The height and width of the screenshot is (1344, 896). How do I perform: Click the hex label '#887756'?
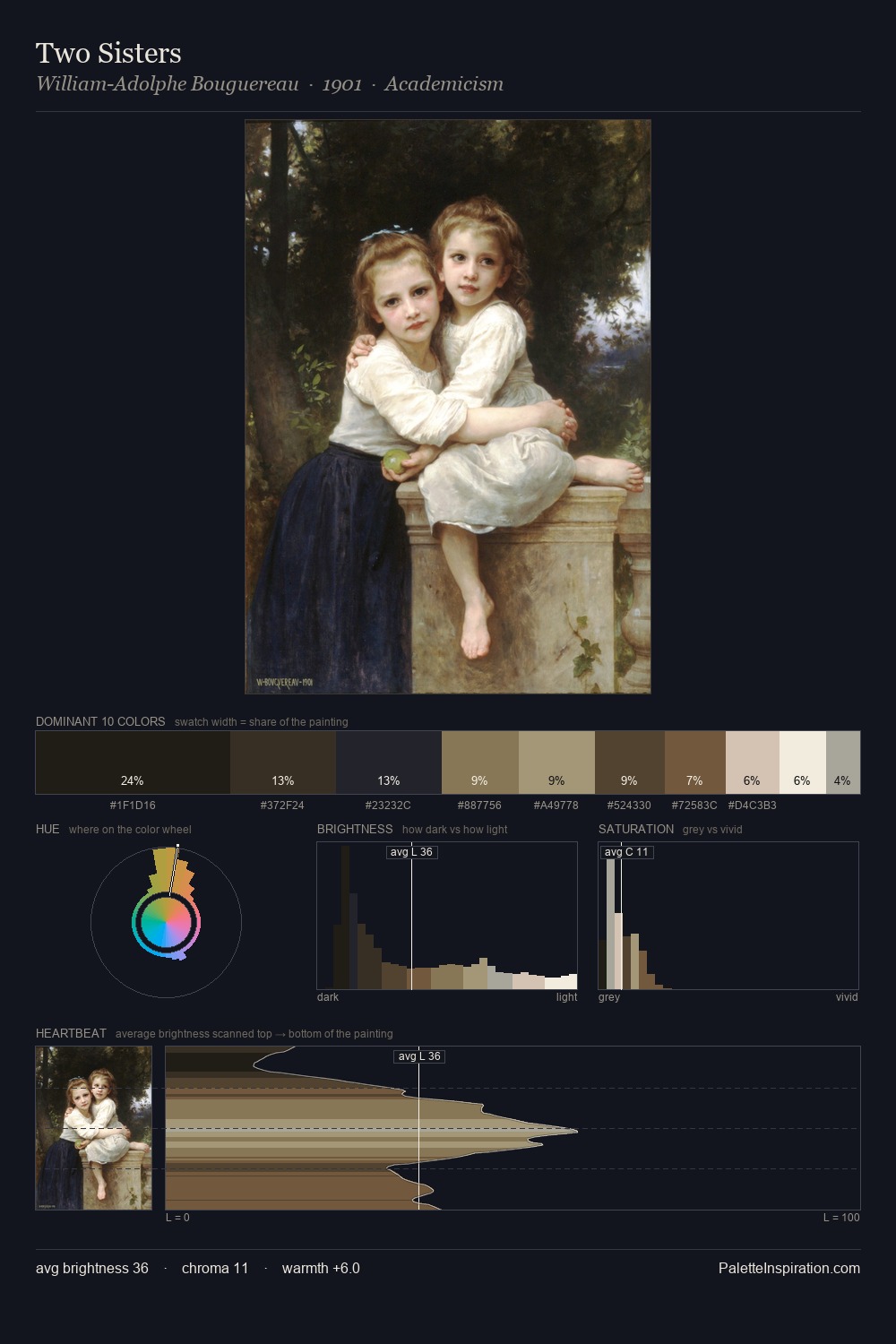tap(479, 805)
